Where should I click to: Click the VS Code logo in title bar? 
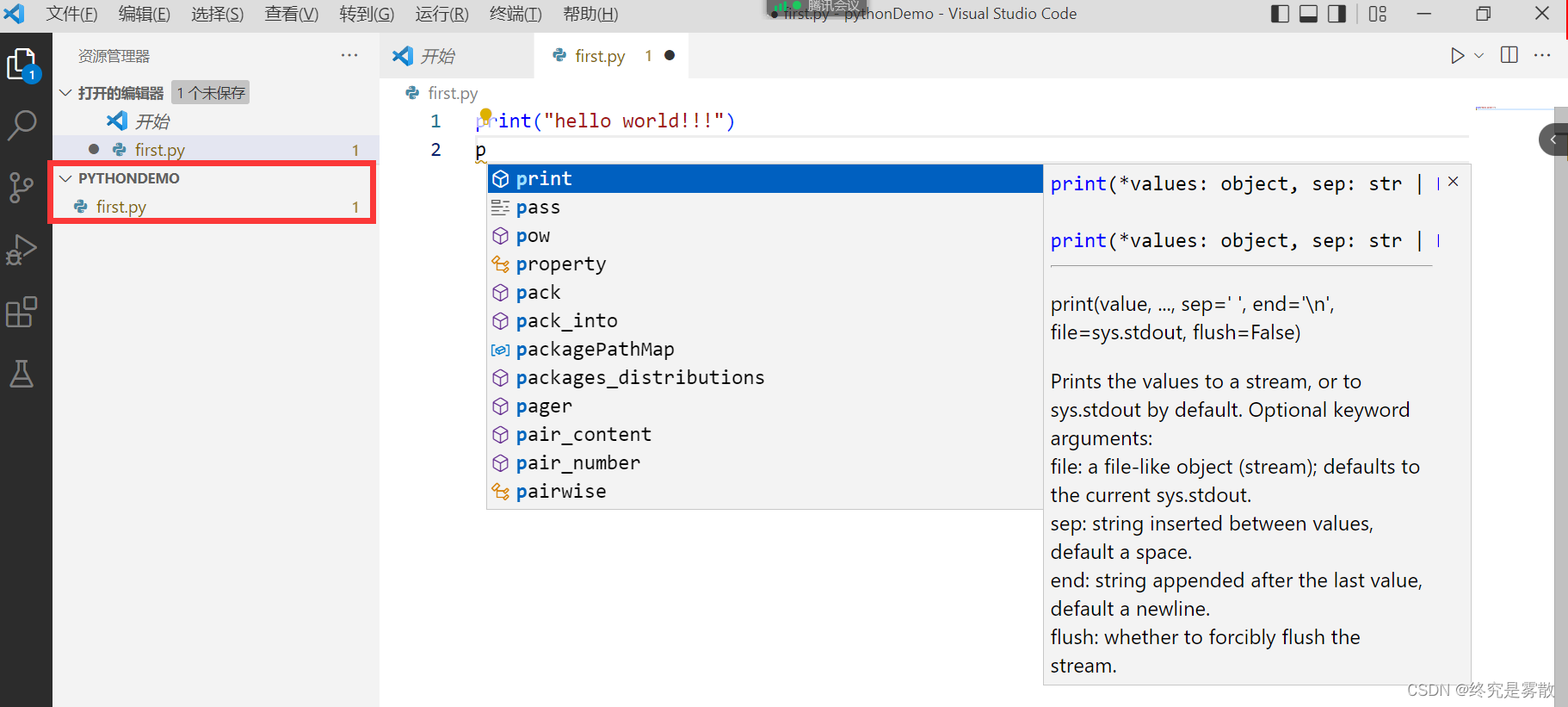15,14
